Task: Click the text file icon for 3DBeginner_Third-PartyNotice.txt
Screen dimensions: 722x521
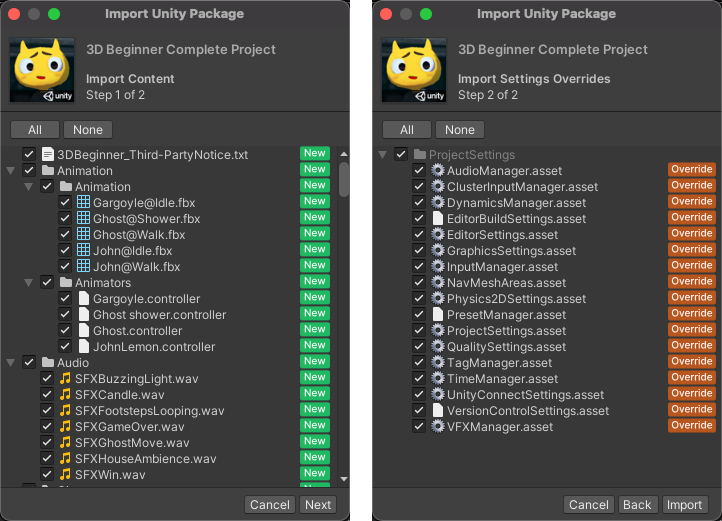Action: 47,155
